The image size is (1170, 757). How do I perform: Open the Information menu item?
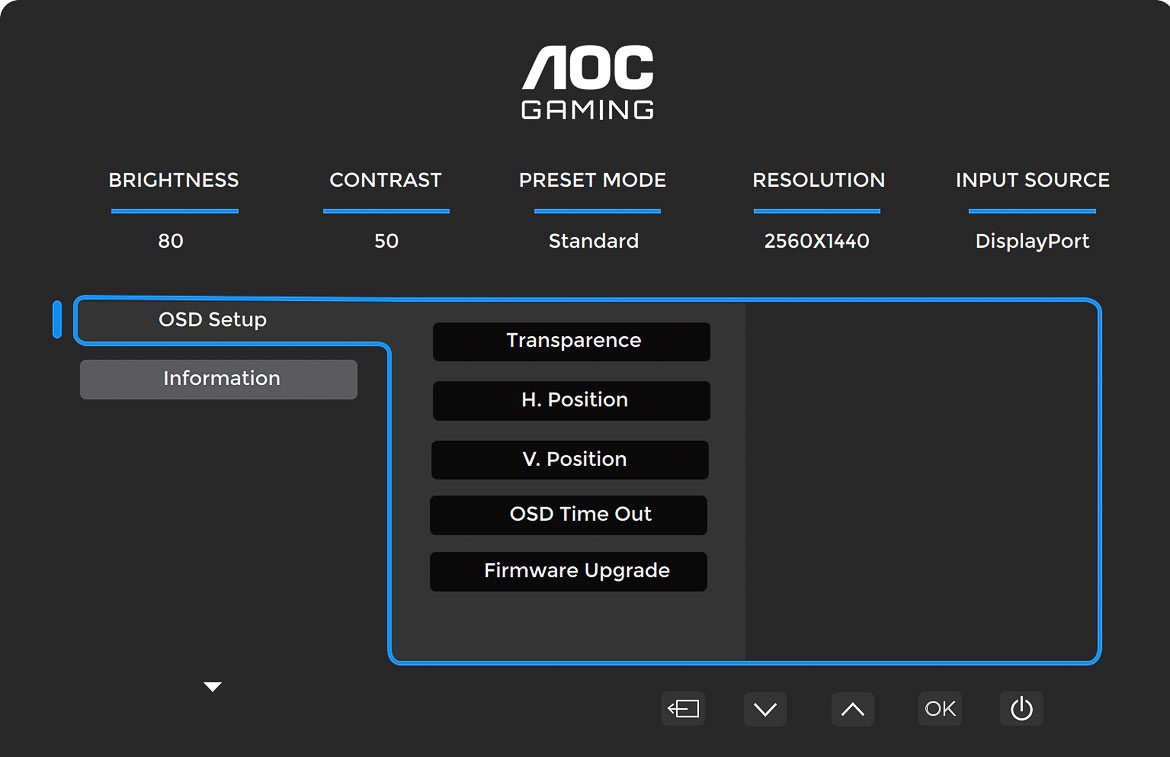coord(219,379)
